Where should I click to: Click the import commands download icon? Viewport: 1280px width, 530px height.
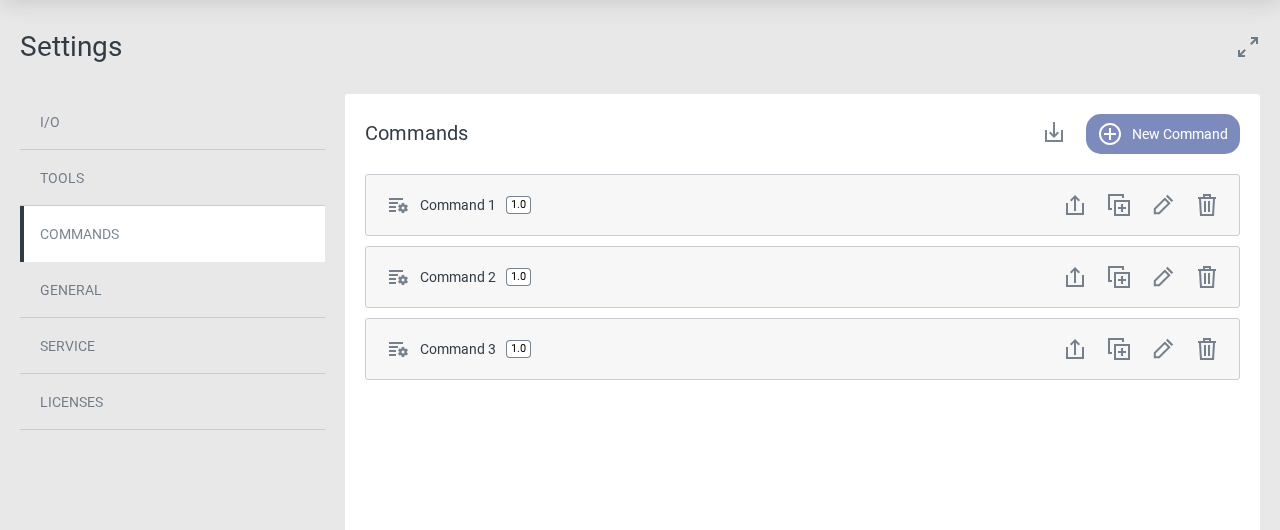tap(1054, 133)
